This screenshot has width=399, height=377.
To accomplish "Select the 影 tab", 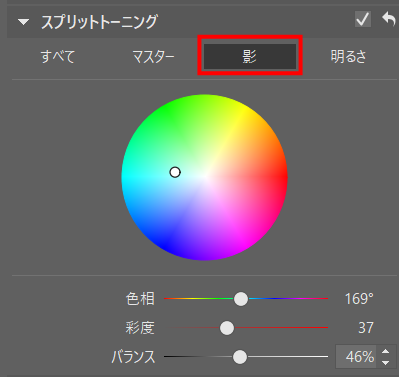I will click(x=250, y=56).
